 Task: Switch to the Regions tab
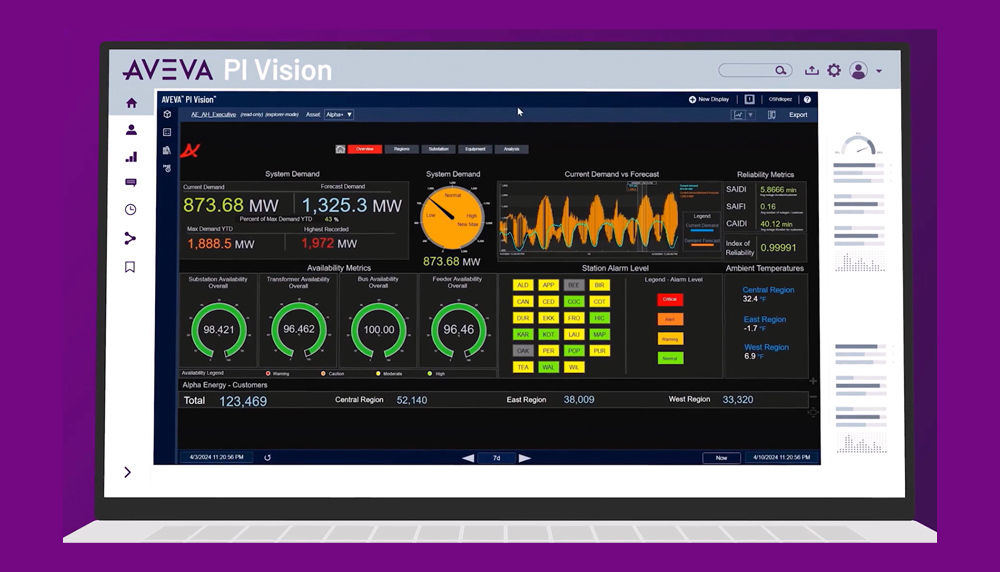click(401, 149)
